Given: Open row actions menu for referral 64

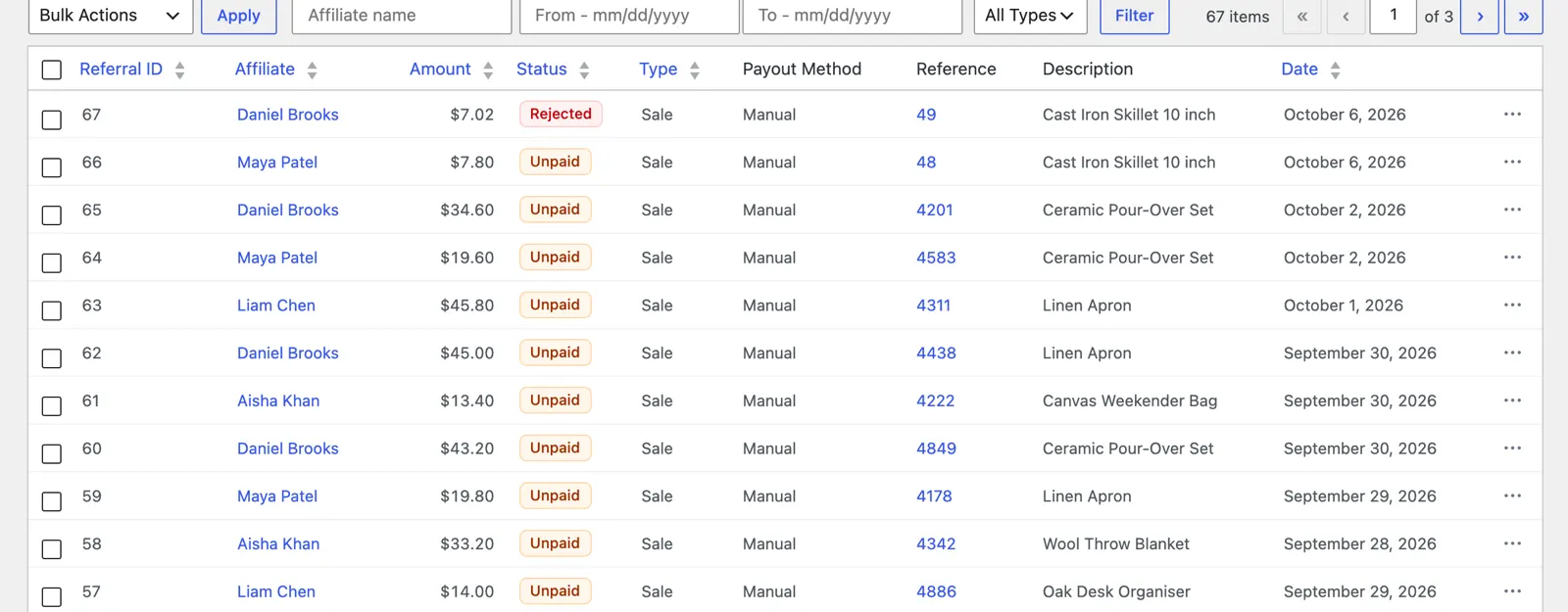Looking at the screenshot, I should (1512, 258).
